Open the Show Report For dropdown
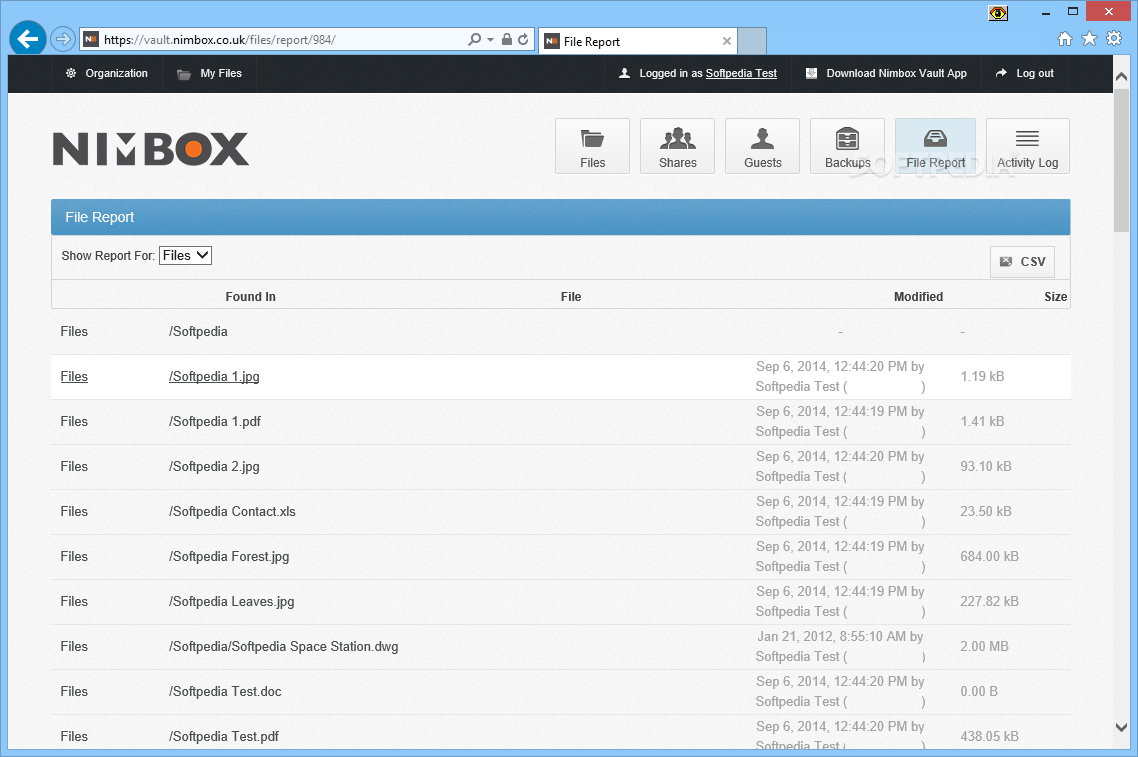The height and width of the screenshot is (757, 1138). point(186,255)
